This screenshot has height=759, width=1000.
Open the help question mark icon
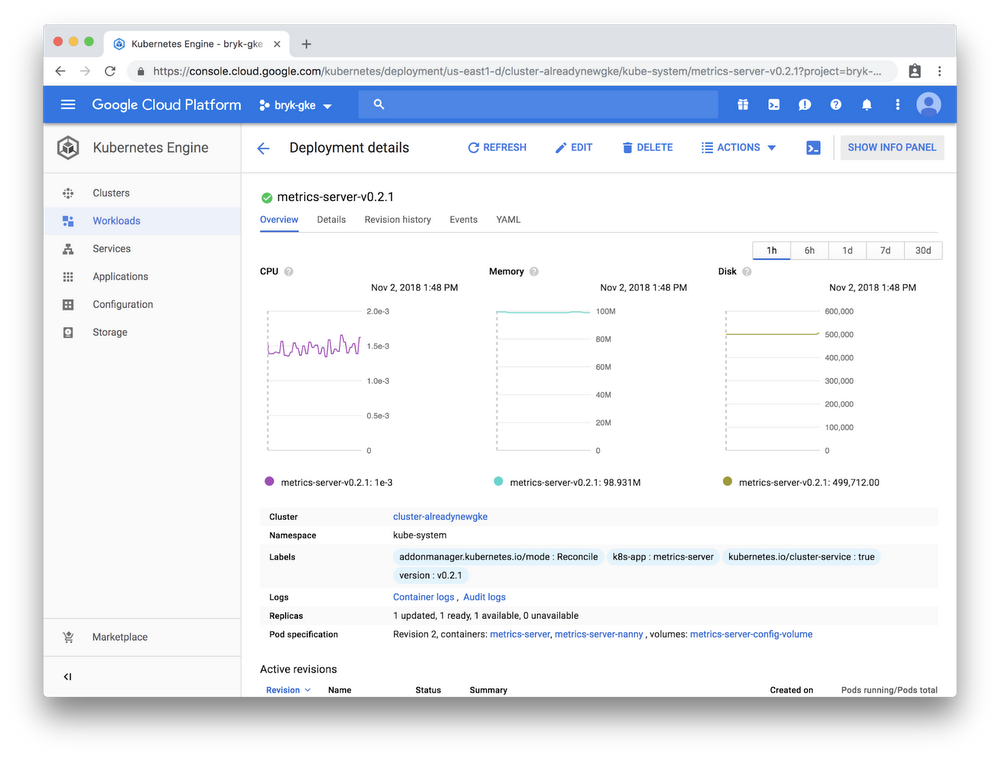click(835, 105)
